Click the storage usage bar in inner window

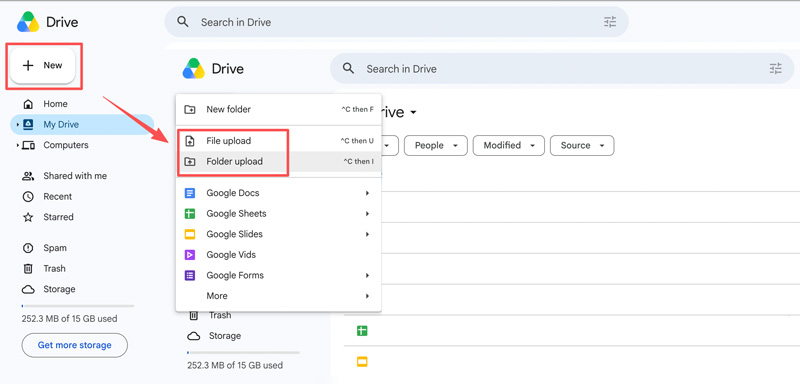coord(243,352)
